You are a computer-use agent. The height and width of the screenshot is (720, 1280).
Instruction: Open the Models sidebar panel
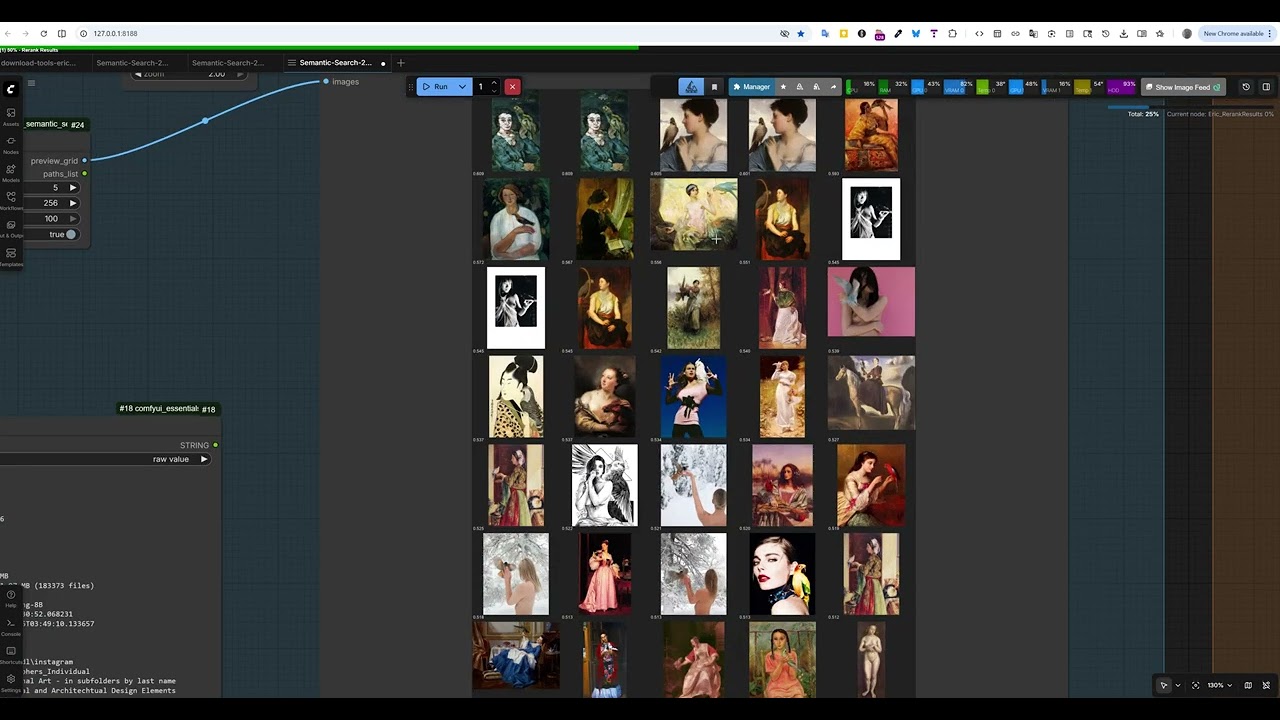[x=11, y=172]
